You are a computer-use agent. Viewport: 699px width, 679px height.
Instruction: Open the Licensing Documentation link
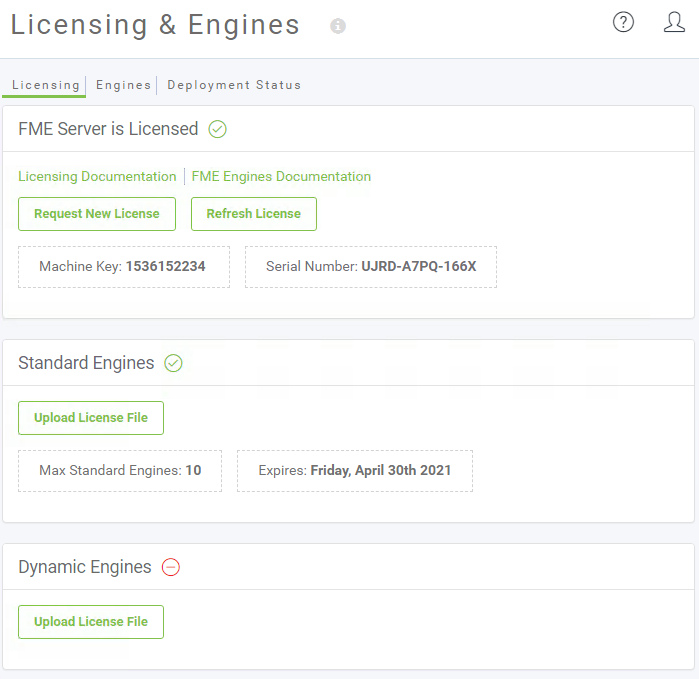(x=97, y=177)
